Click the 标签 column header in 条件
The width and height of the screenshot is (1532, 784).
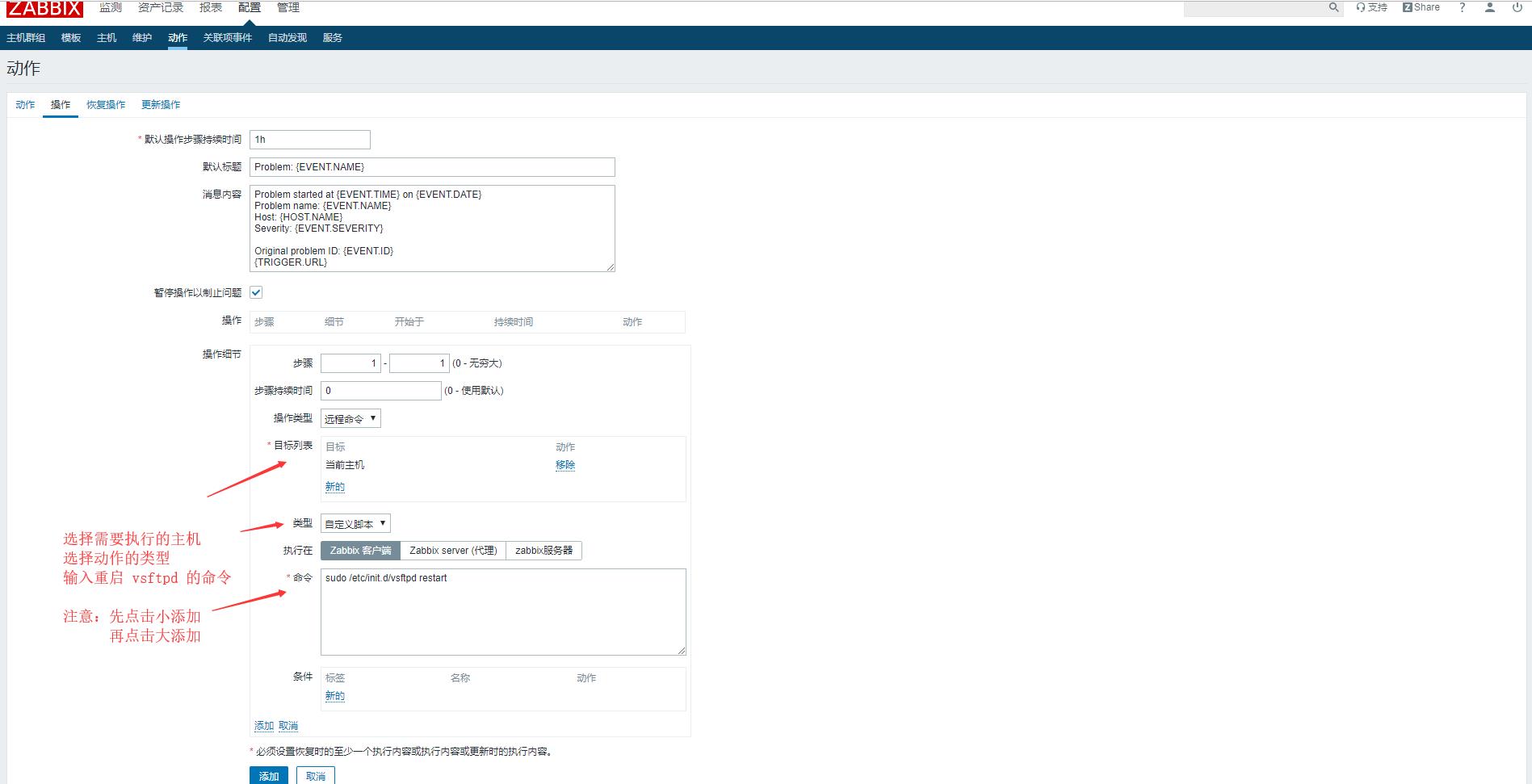pos(335,678)
